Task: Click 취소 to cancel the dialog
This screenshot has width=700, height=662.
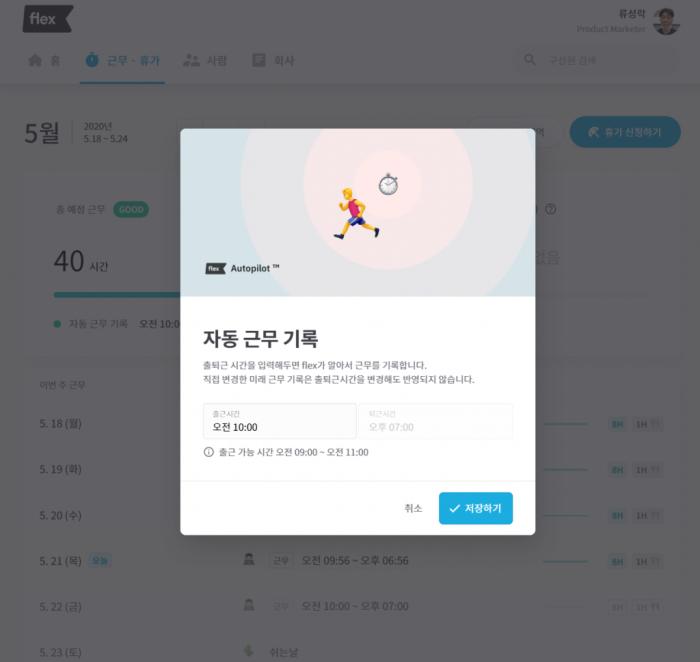Action: [413, 508]
